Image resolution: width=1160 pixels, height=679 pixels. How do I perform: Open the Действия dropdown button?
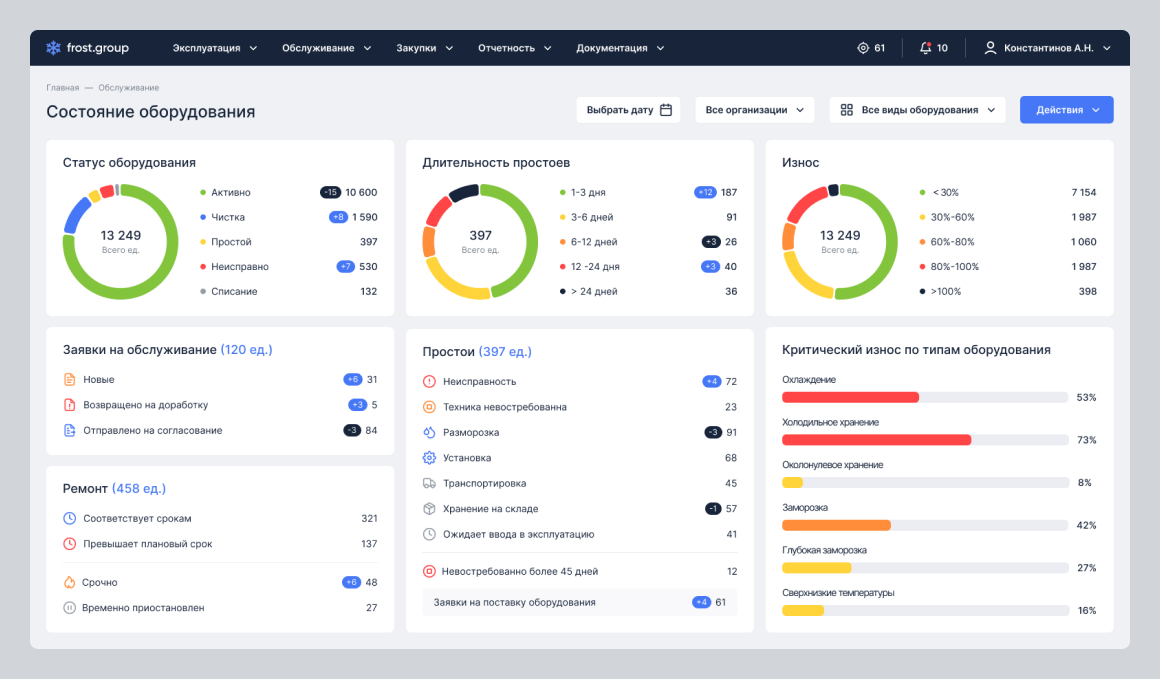tap(1067, 110)
